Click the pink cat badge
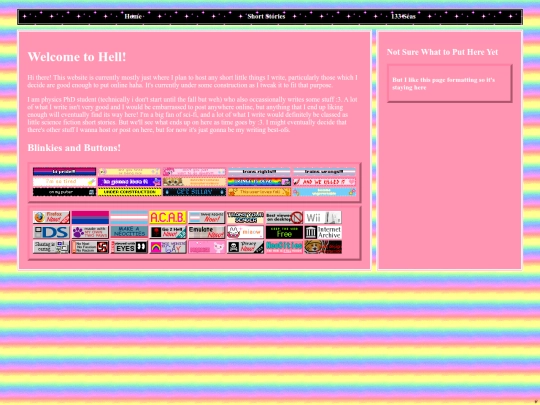This screenshot has height=405, width=540. click(207, 247)
